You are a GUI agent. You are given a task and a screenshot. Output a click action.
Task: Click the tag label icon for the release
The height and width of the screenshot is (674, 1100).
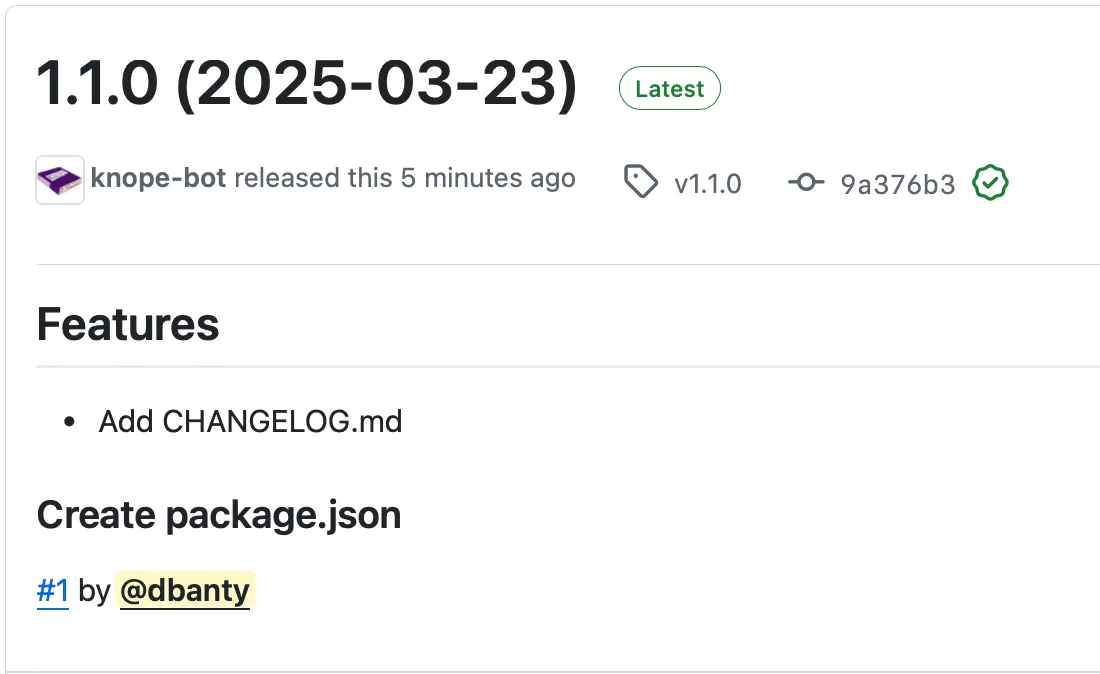tap(641, 182)
